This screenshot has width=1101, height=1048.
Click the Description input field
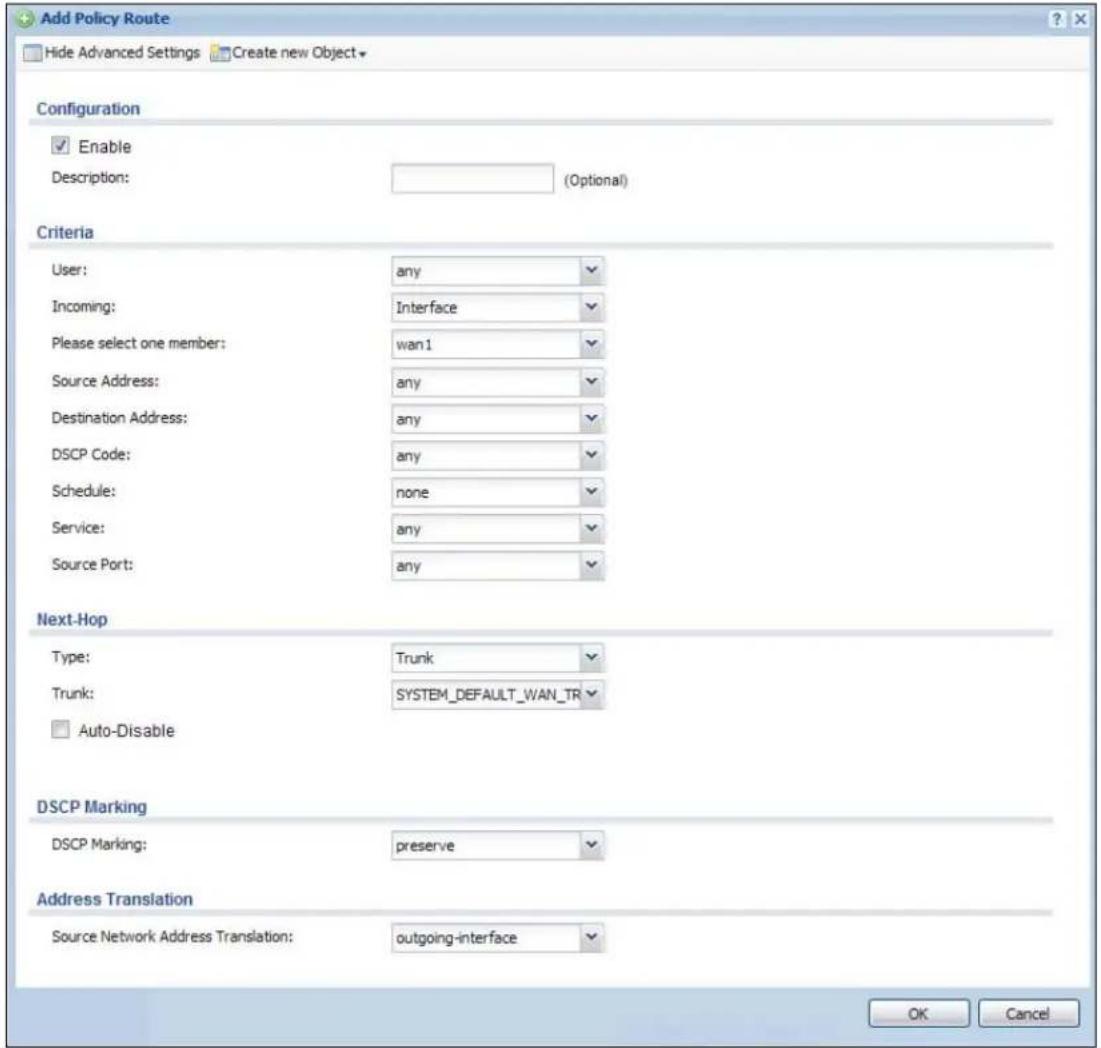473,178
